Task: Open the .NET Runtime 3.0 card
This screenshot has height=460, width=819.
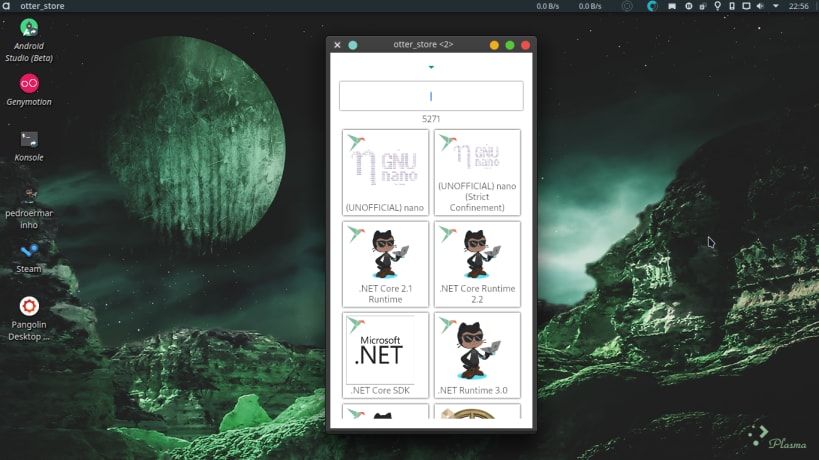Action: click(x=477, y=355)
